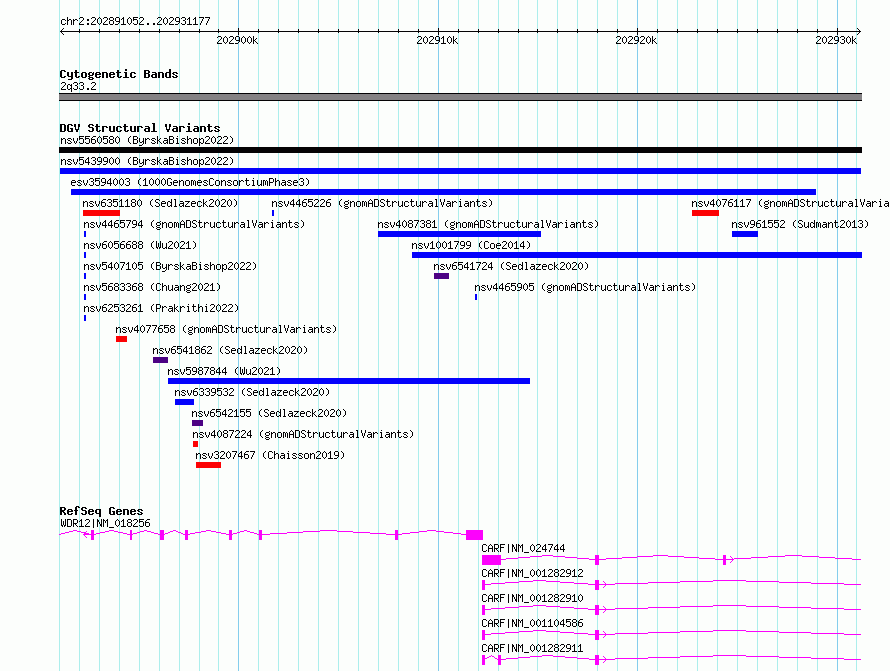The width and height of the screenshot is (890, 671).
Task: Open the CARF|NM_024744 transcript label
Action: [x=523, y=548]
